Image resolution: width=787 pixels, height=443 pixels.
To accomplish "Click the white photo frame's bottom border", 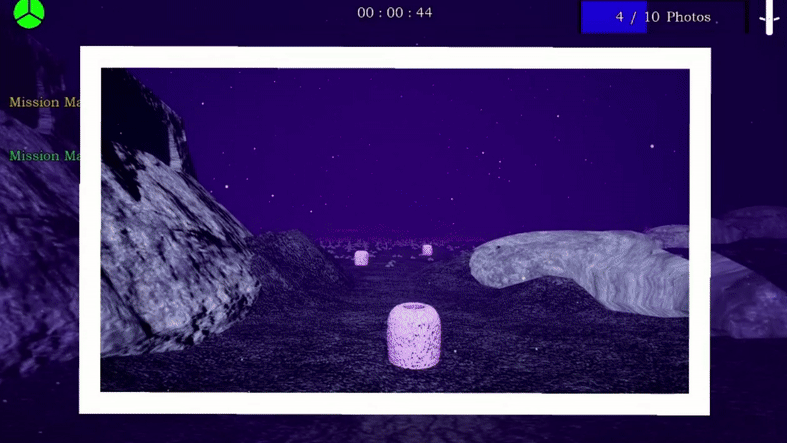I will coord(395,404).
